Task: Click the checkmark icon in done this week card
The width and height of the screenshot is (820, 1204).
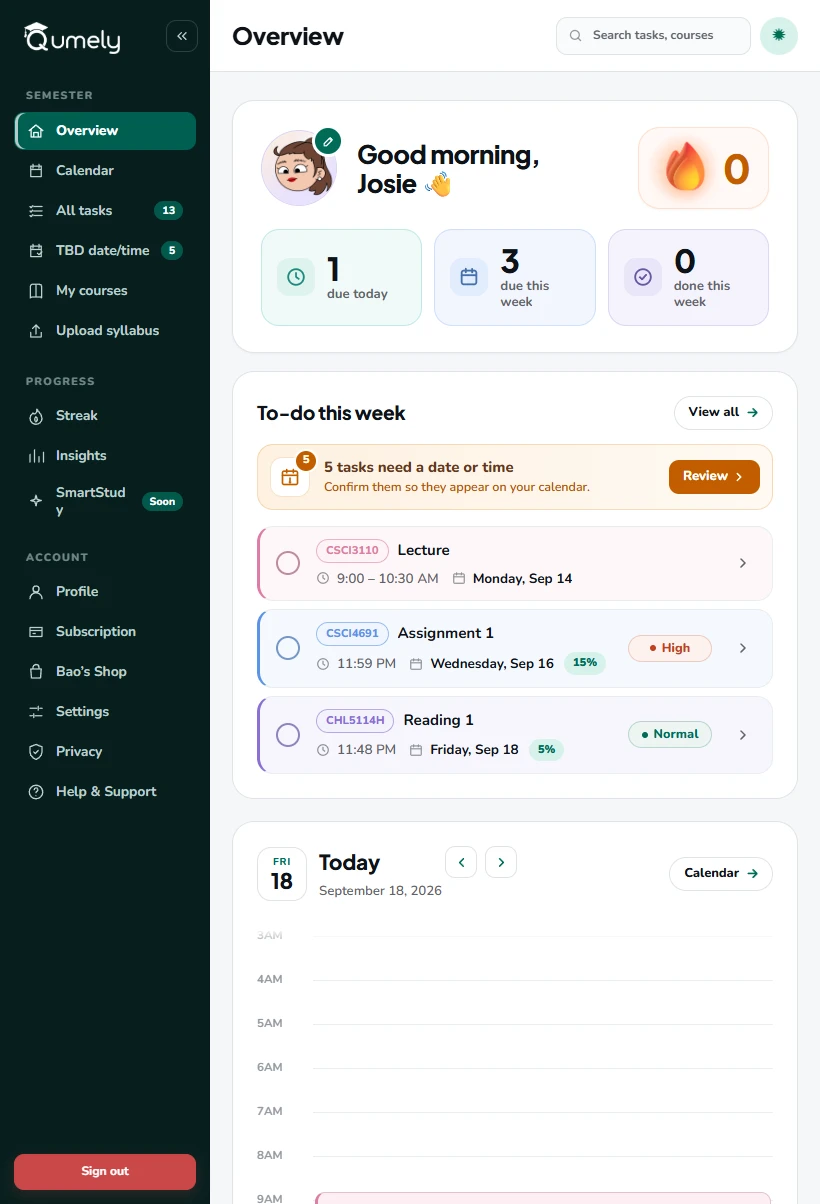Action: (643, 277)
